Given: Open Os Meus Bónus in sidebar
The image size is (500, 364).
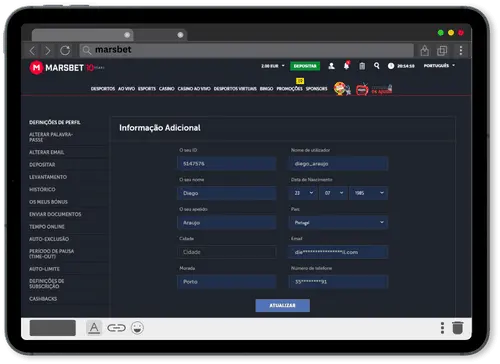Looking at the screenshot, I should pos(48,202).
